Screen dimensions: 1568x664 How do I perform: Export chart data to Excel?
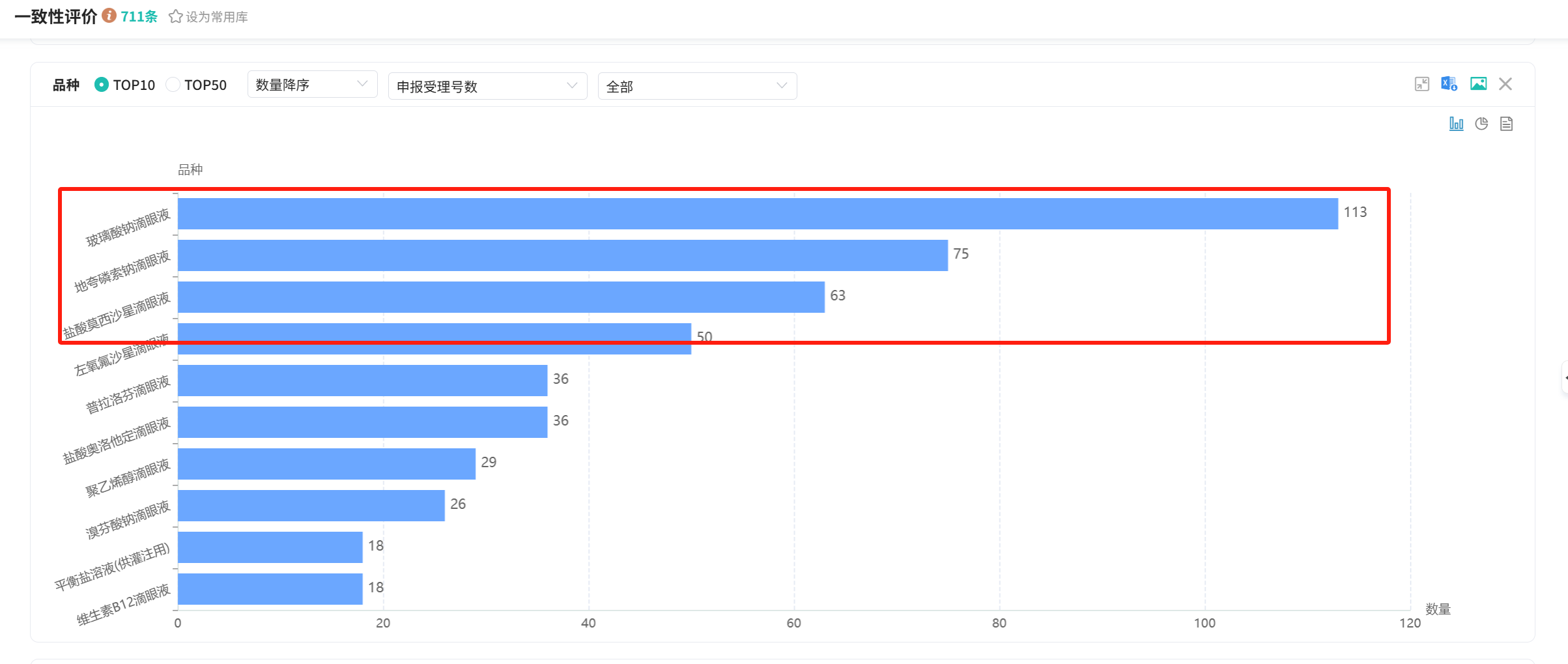[x=1449, y=84]
